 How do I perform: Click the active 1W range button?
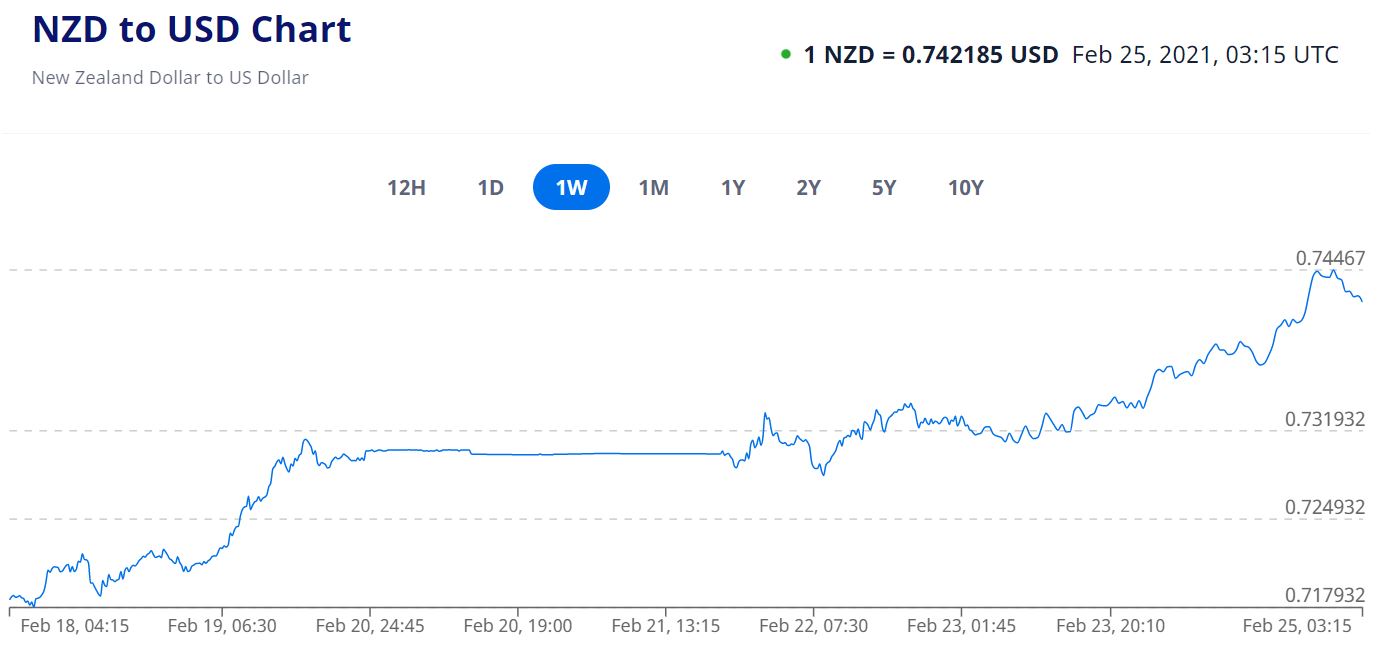point(571,187)
